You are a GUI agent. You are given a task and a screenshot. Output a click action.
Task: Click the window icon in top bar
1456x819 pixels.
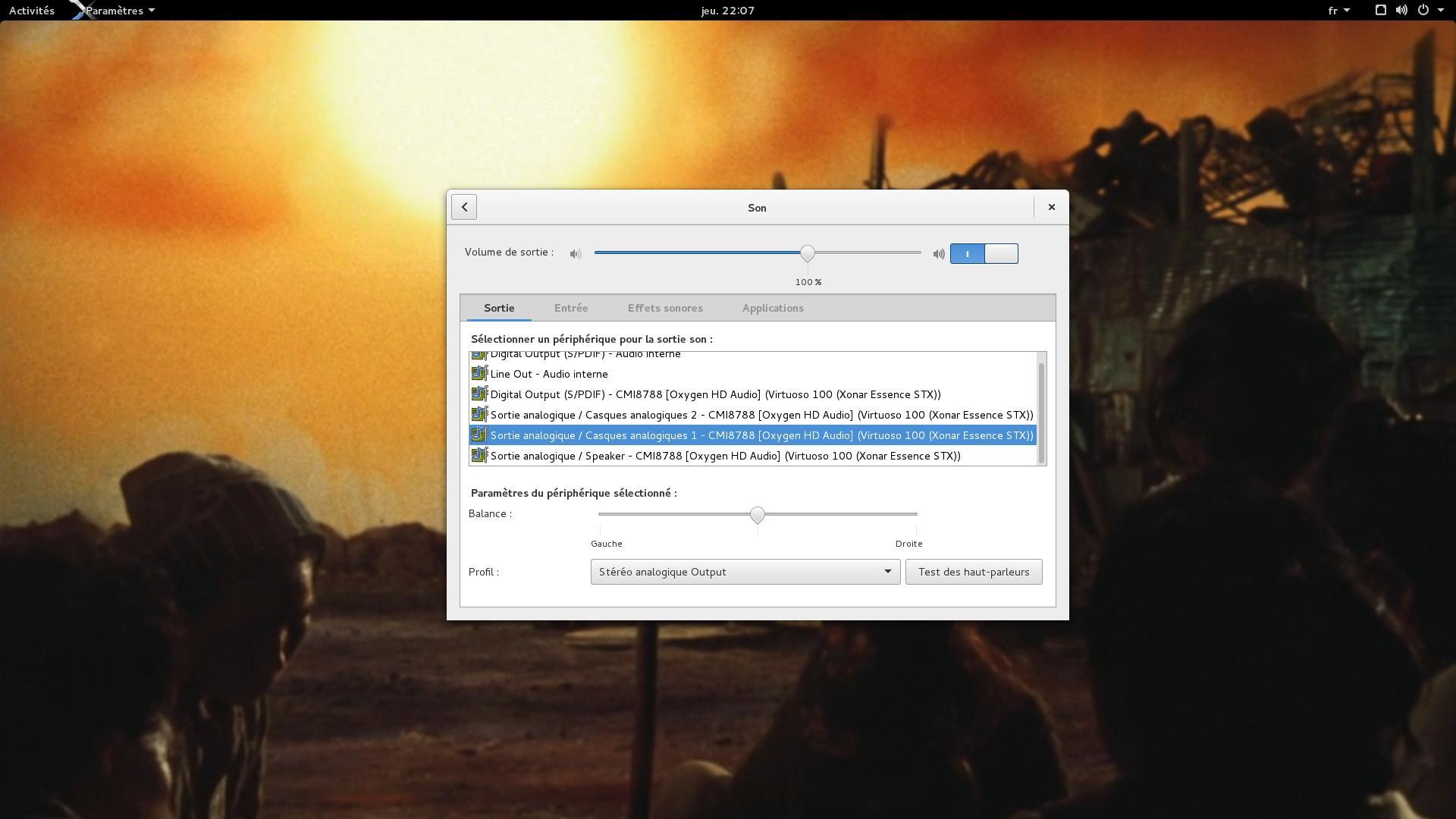pos(1381,11)
